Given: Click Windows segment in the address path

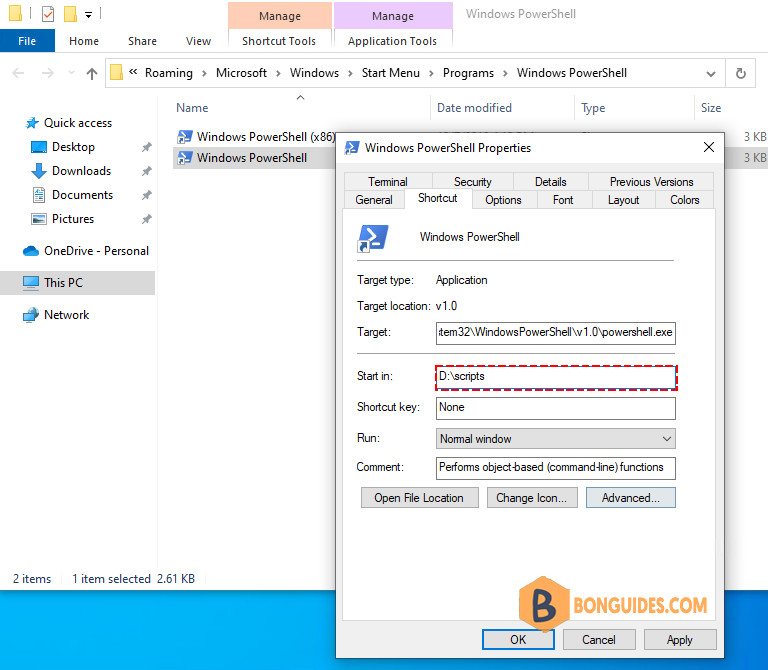Looking at the screenshot, I should [x=314, y=73].
